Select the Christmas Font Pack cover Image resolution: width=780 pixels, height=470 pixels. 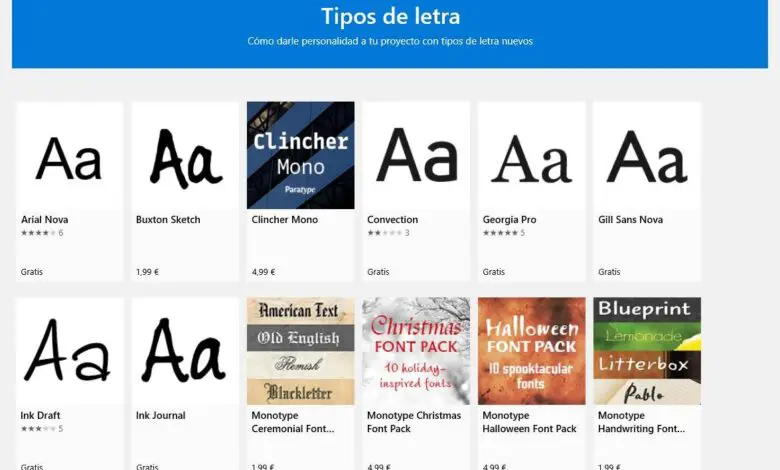pyautogui.click(x=416, y=351)
